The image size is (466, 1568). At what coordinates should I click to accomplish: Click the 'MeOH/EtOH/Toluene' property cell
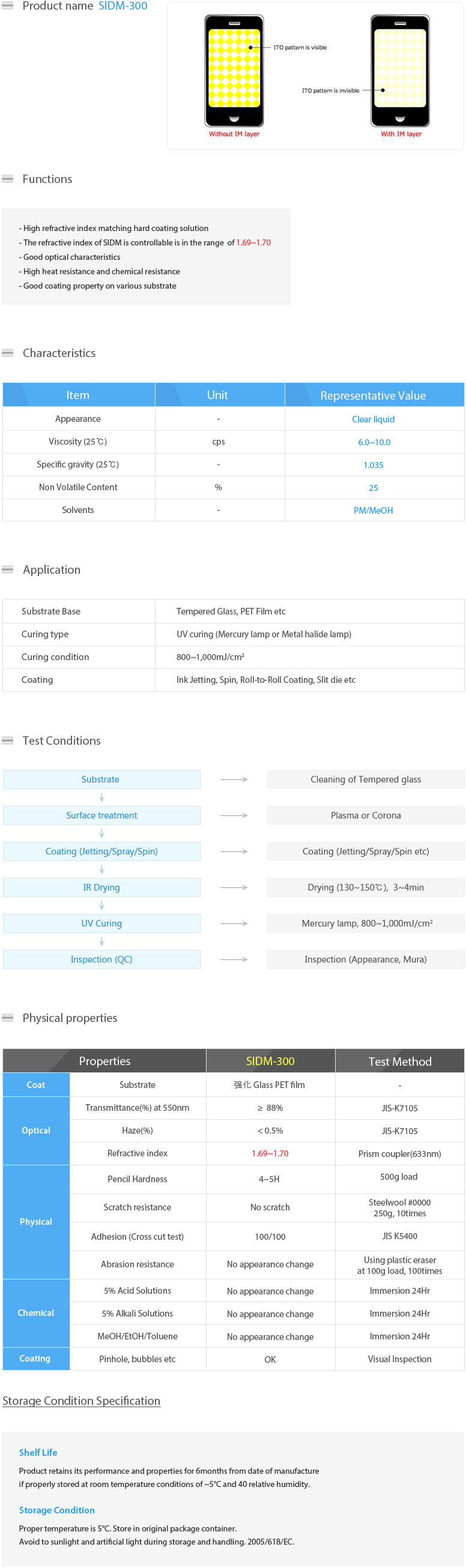[138, 1337]
